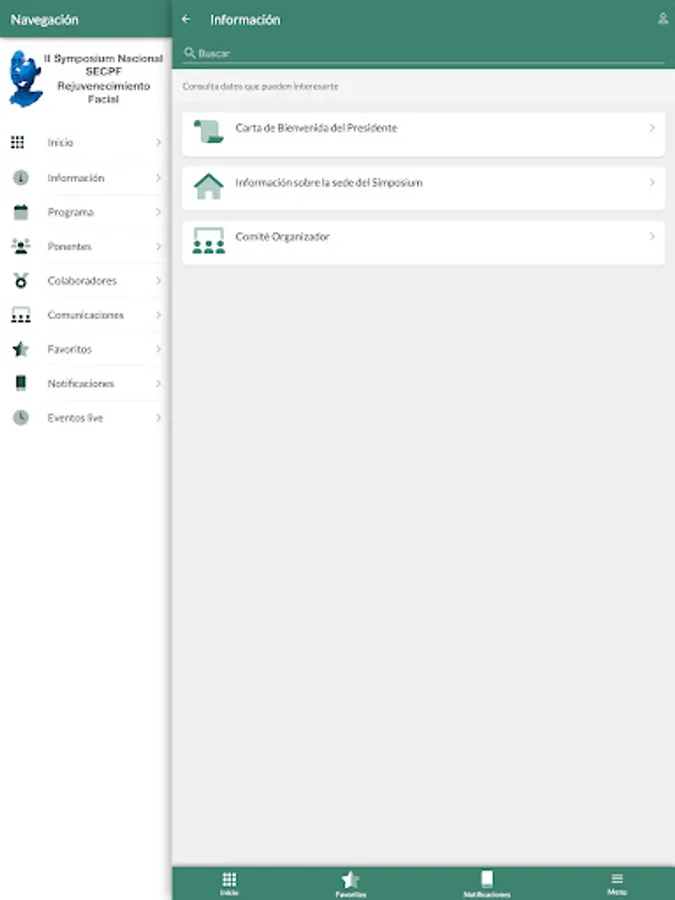
Task: Tap Inicio in the bottom bar
Action: click(229, 884)
